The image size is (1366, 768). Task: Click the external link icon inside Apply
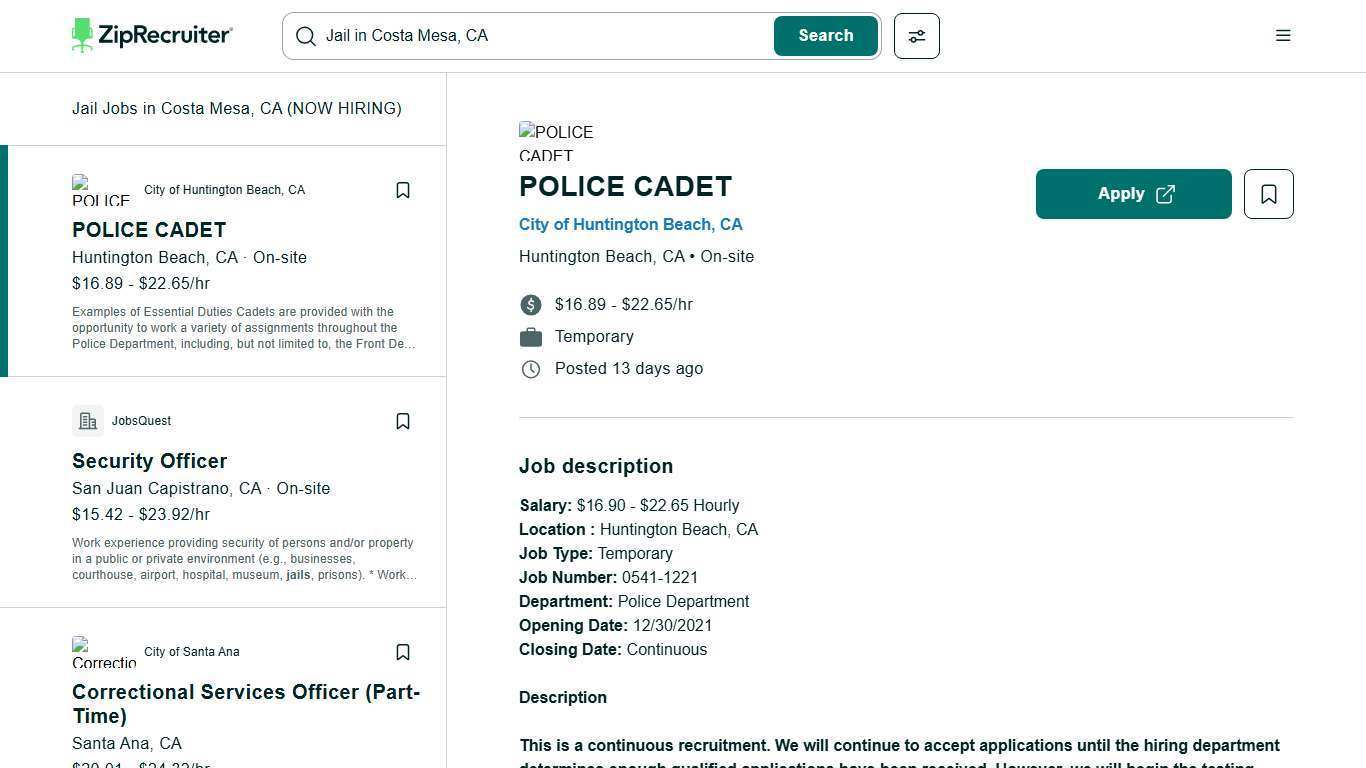[x=1165, y=194]
